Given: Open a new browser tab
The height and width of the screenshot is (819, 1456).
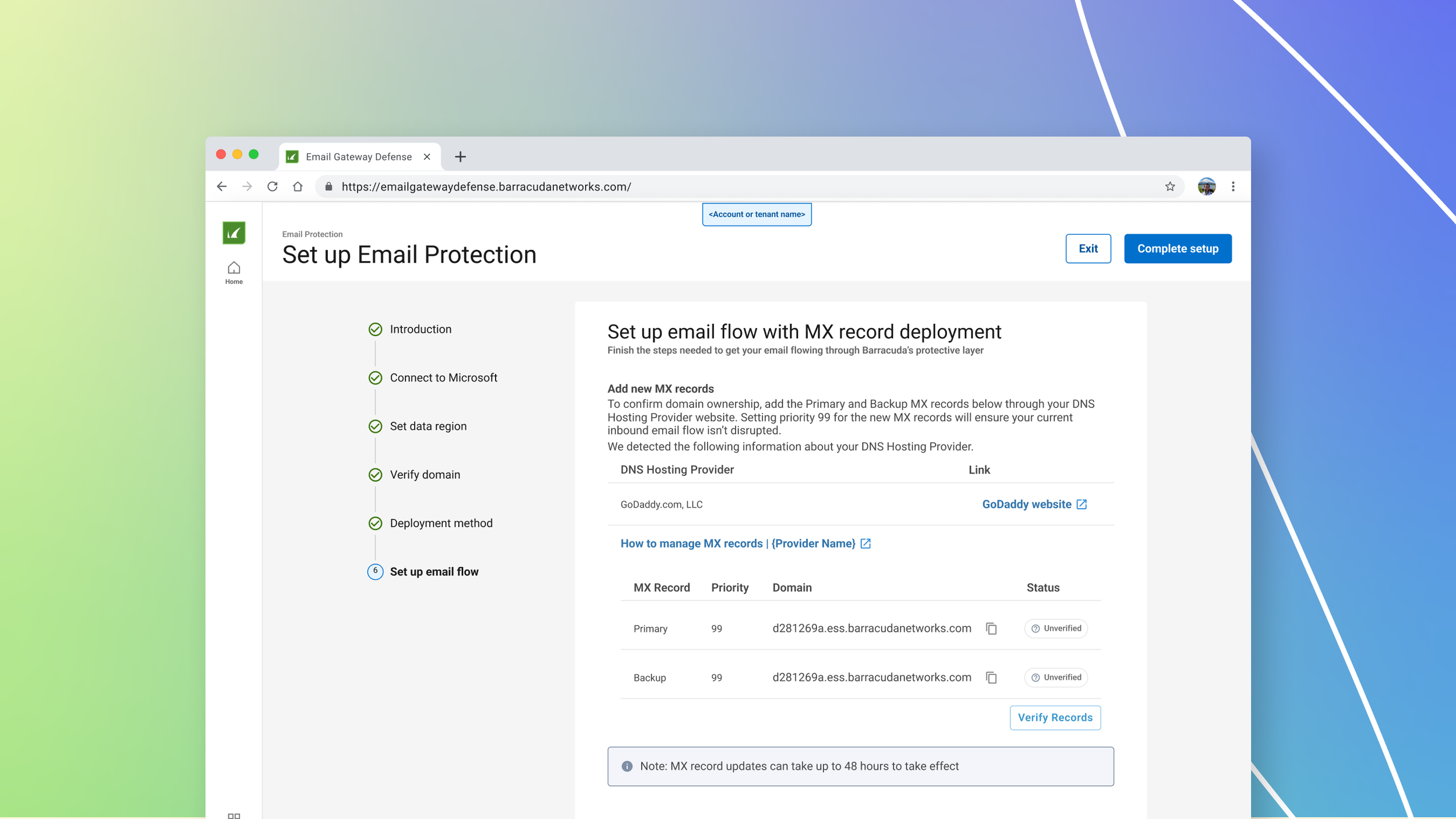Looking at the screenshot, I should (x=460, y=157).
